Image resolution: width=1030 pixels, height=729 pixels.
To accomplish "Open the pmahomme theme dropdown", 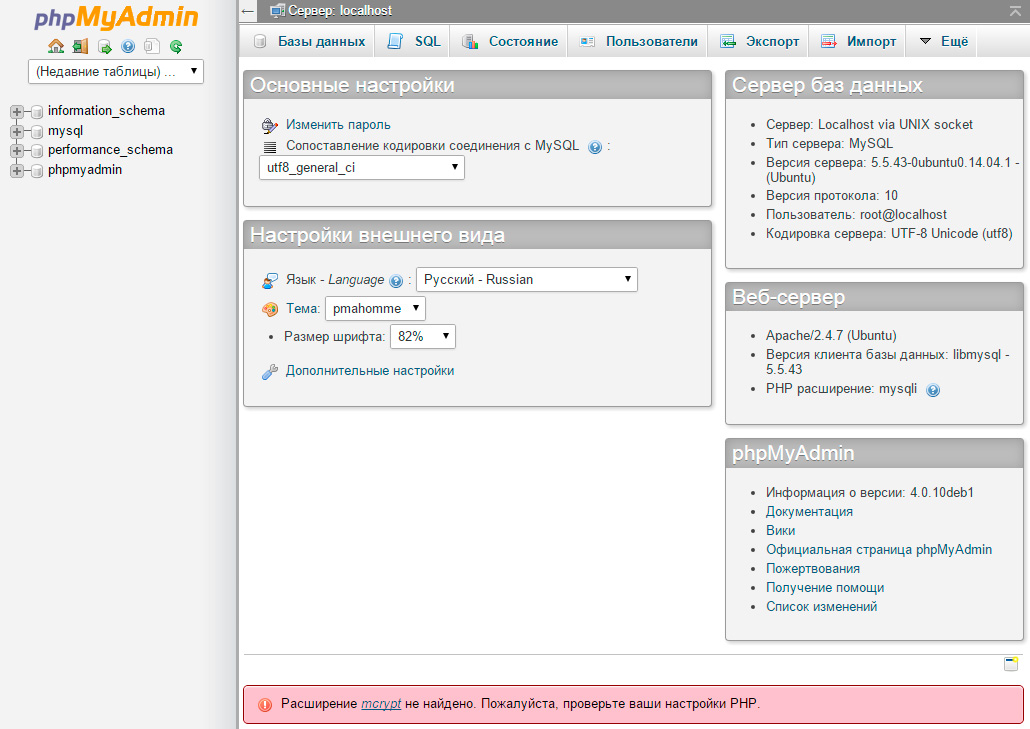I will pos(375,308).
